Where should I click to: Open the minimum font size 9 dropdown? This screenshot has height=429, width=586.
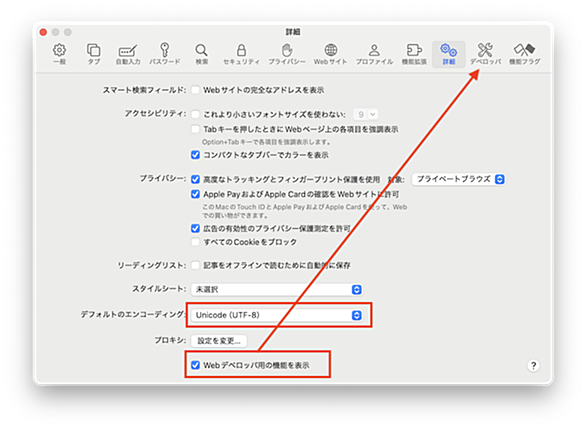click(366, 114)
